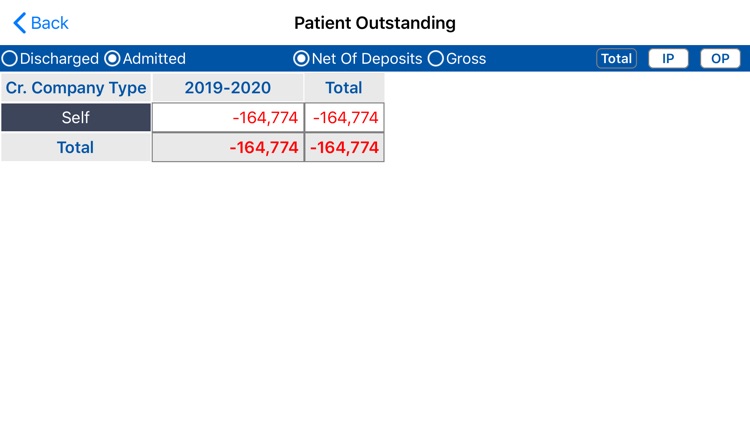The height and width of the screenshot is (422, 750).
Task: Tap the Back text link
Action: 50,22
